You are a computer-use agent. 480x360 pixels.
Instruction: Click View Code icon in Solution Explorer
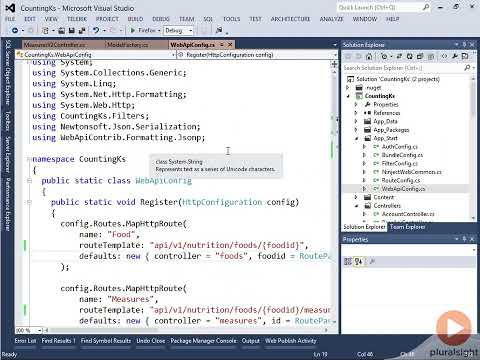[x=444, y=56]
